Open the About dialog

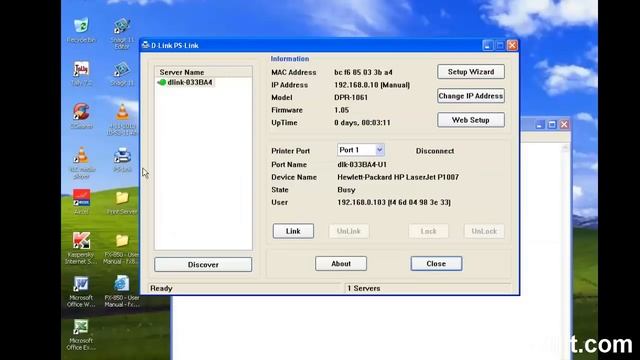[341, 264]
